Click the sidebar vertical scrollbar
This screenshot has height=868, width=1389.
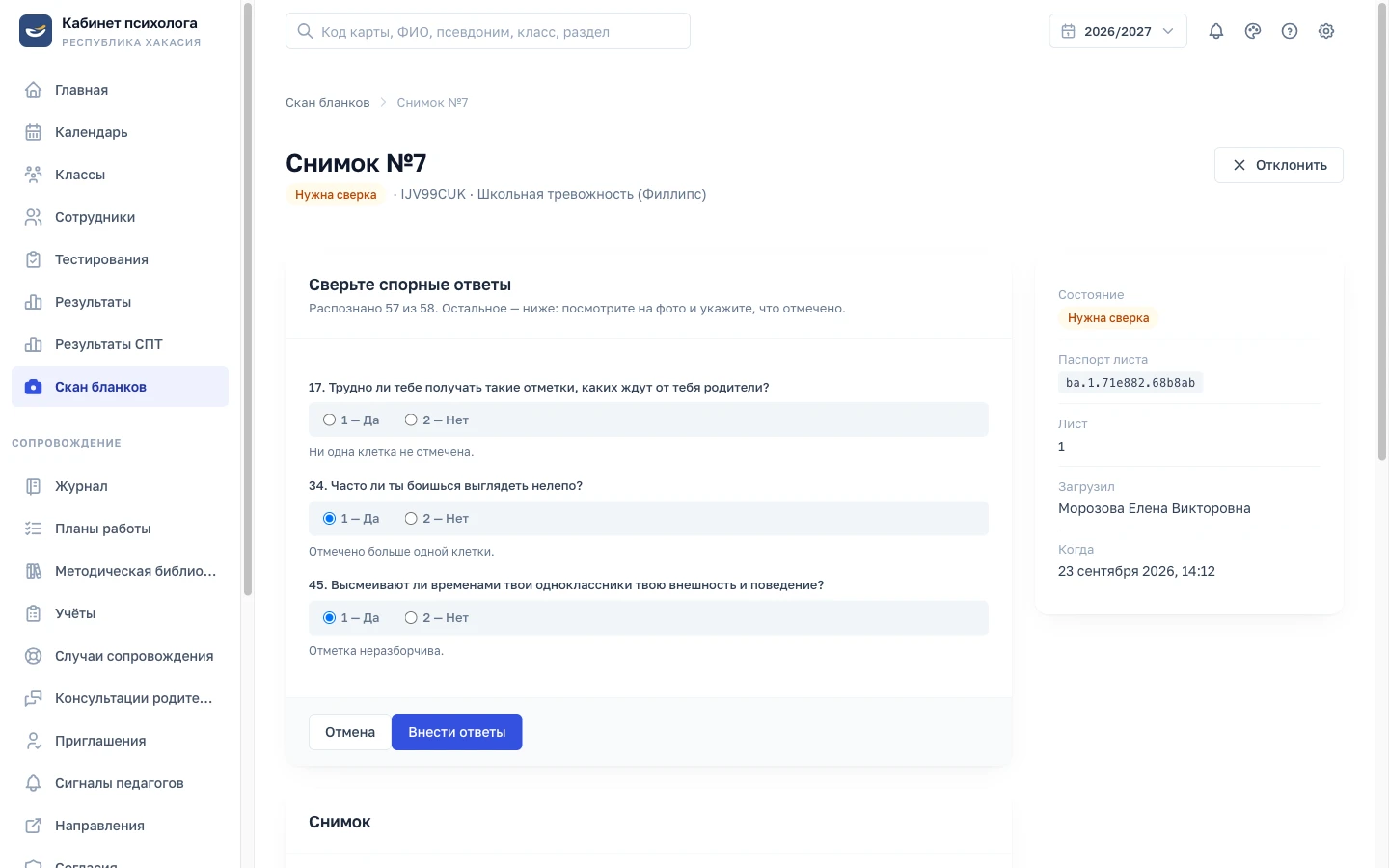pos(248,299)
